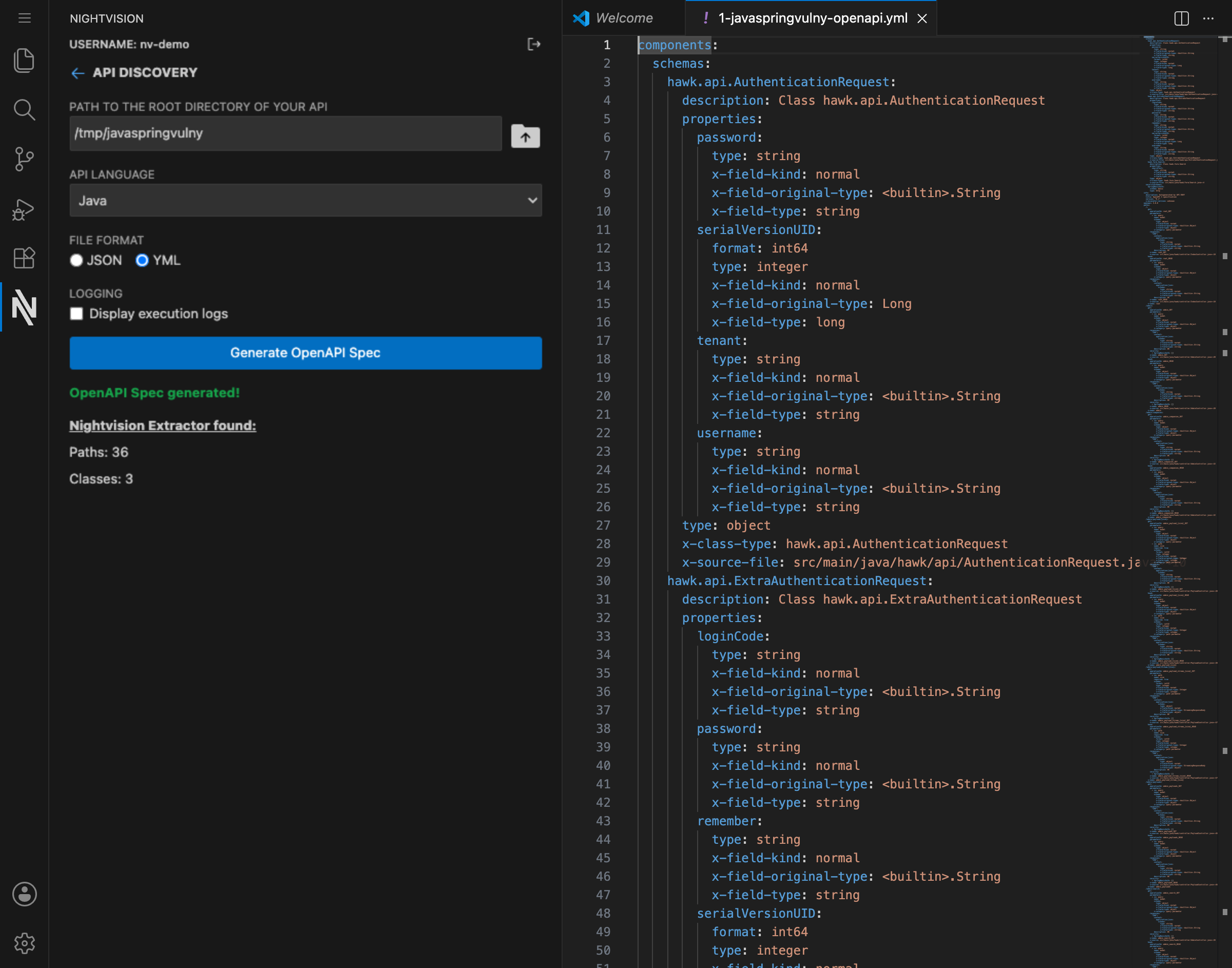Click the 'remember' key on line 43
Viewport: 1232px width, 968px height.
pos(726,821)
